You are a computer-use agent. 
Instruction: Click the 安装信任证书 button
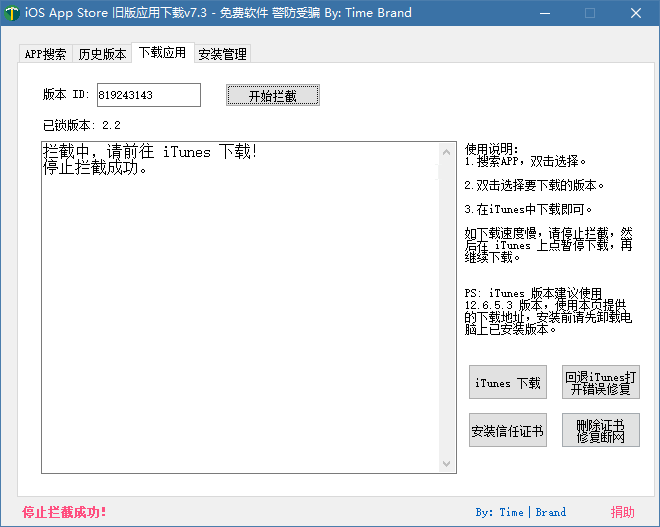click(x=508, y=430)
